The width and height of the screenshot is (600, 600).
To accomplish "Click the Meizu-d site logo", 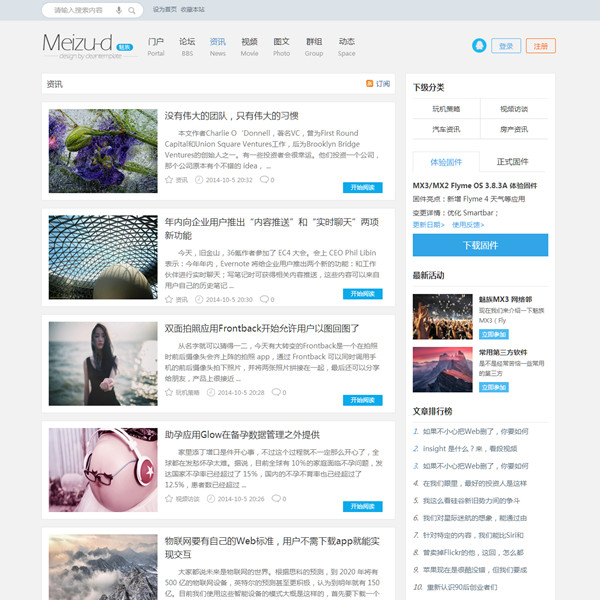I will click(x=88, y=46).
